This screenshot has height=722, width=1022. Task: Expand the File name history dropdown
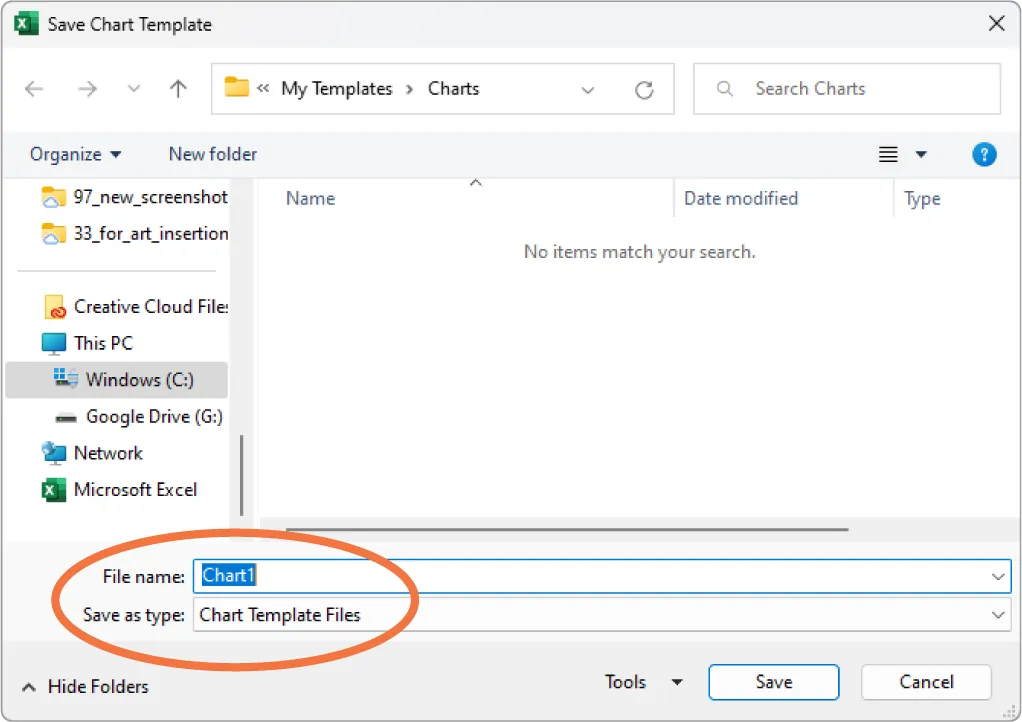pyautogui.click(x=996, y=576)
